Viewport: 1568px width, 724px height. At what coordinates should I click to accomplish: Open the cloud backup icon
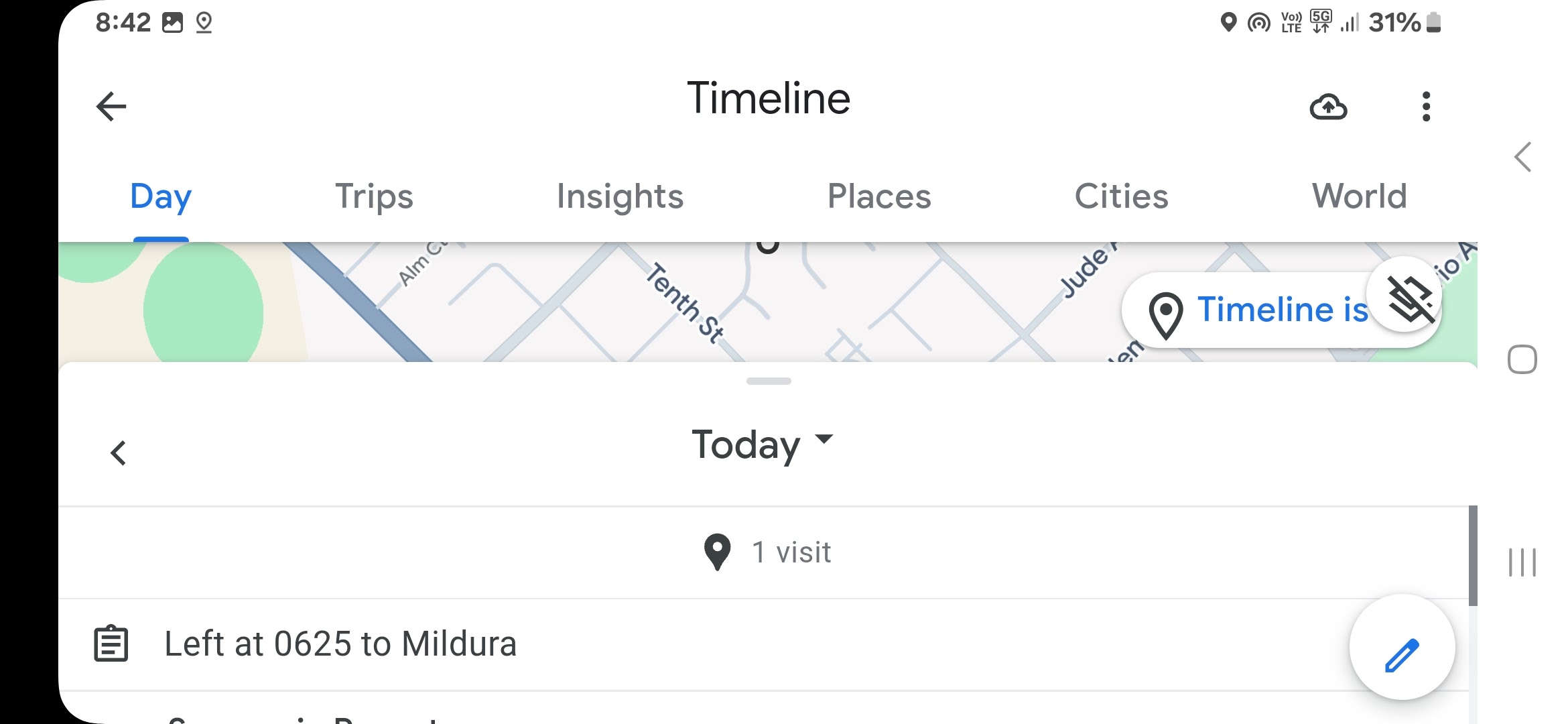tap(1329, 107)
